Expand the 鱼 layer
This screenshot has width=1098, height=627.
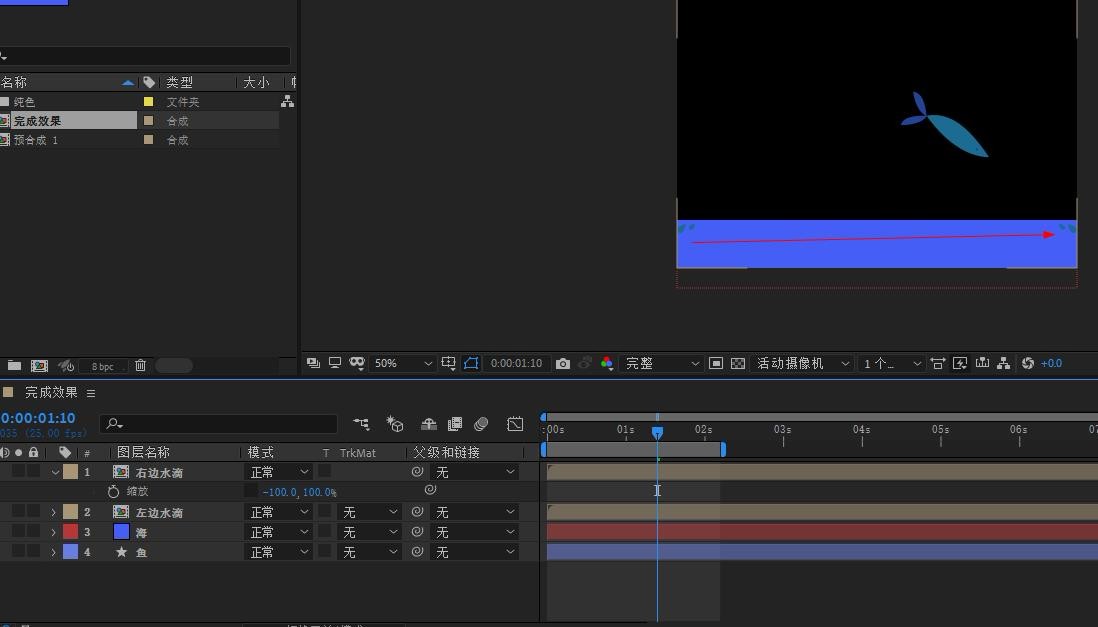[x=54, y=552]
